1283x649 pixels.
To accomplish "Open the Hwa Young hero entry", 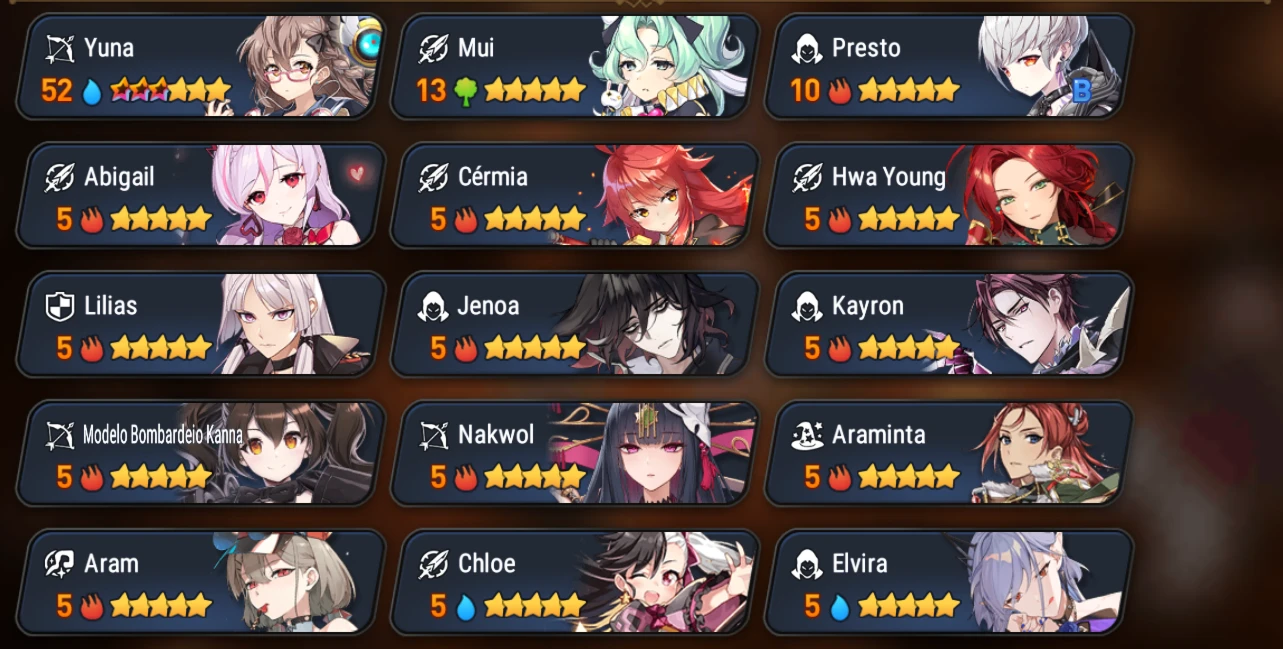I will tap(949, 195).
